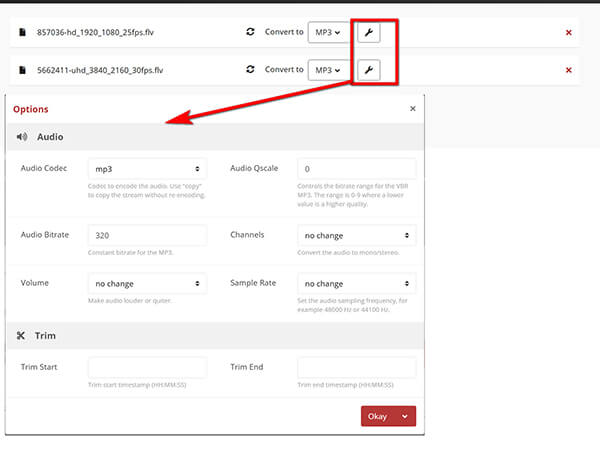Open wrench settings for 857036-hd_1920_1080_25fps.flv
This screenshot has height=452, width=600.
point(368,33)
